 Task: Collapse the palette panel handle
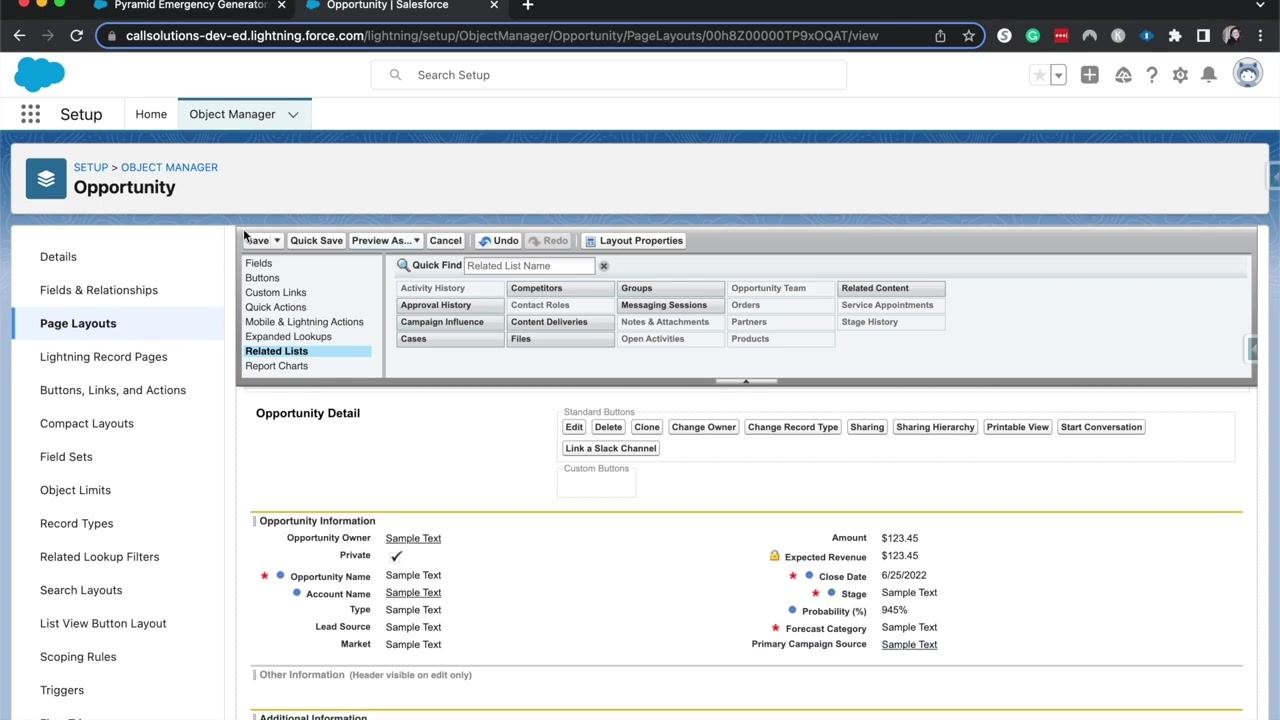(746, 381)
